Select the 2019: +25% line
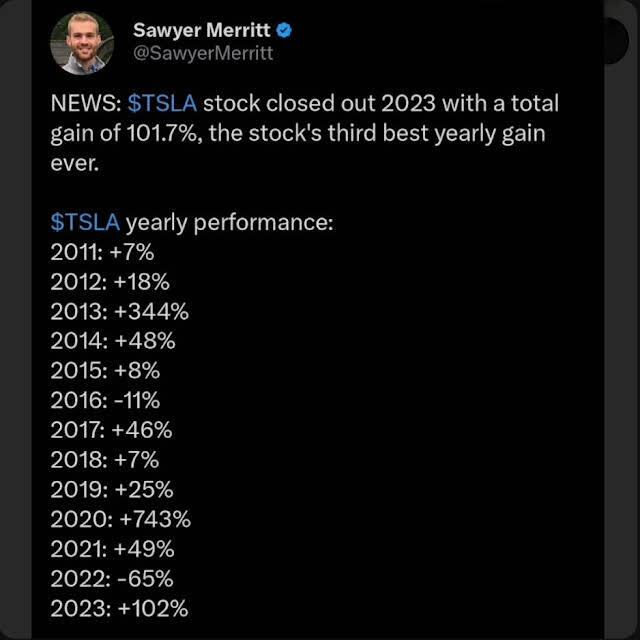 [111, 490]
